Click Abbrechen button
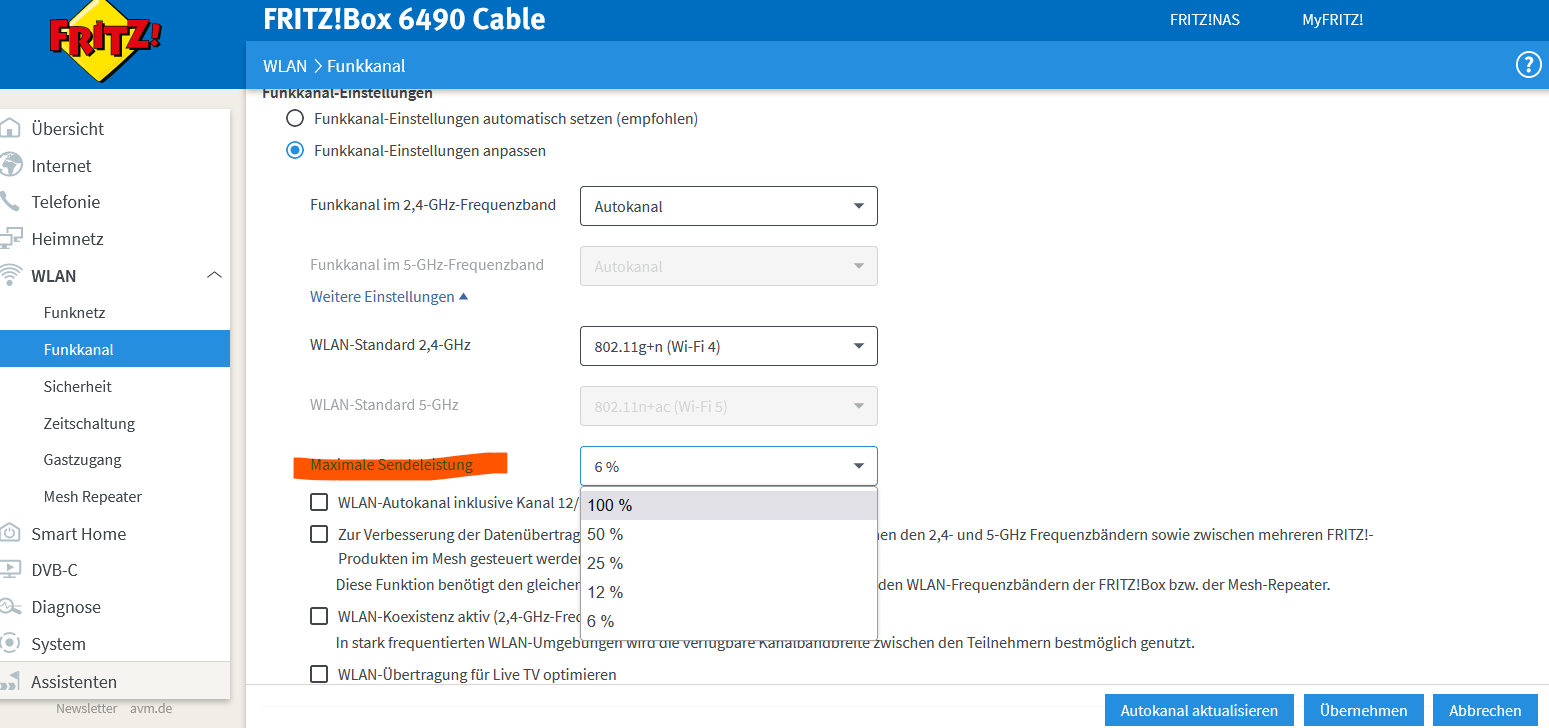This screenshot has width=1549, height=728. (x=1485, y=711)
